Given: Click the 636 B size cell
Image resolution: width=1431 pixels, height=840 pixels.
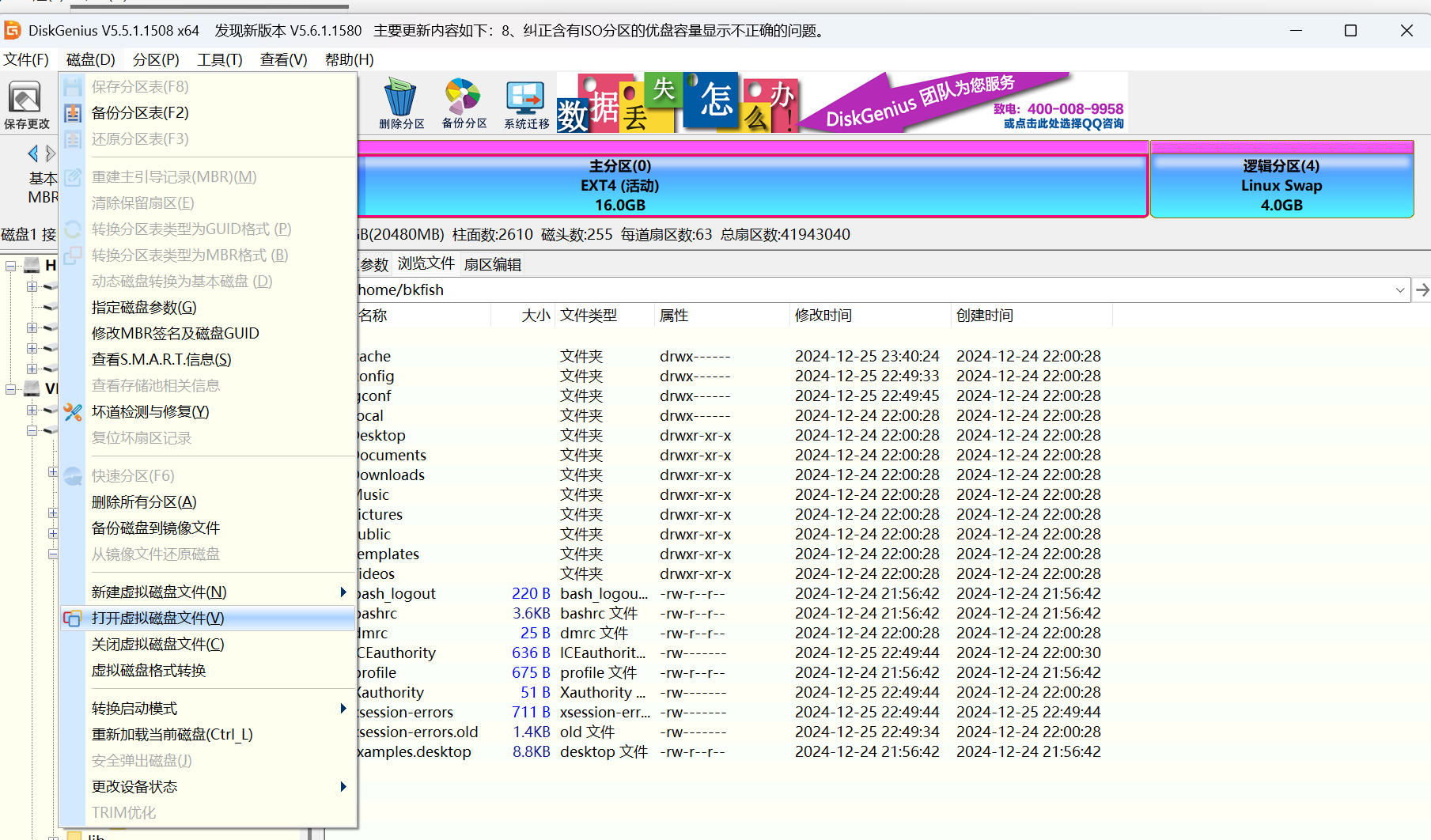Looking at the screenshot, I should pos(531,653).
